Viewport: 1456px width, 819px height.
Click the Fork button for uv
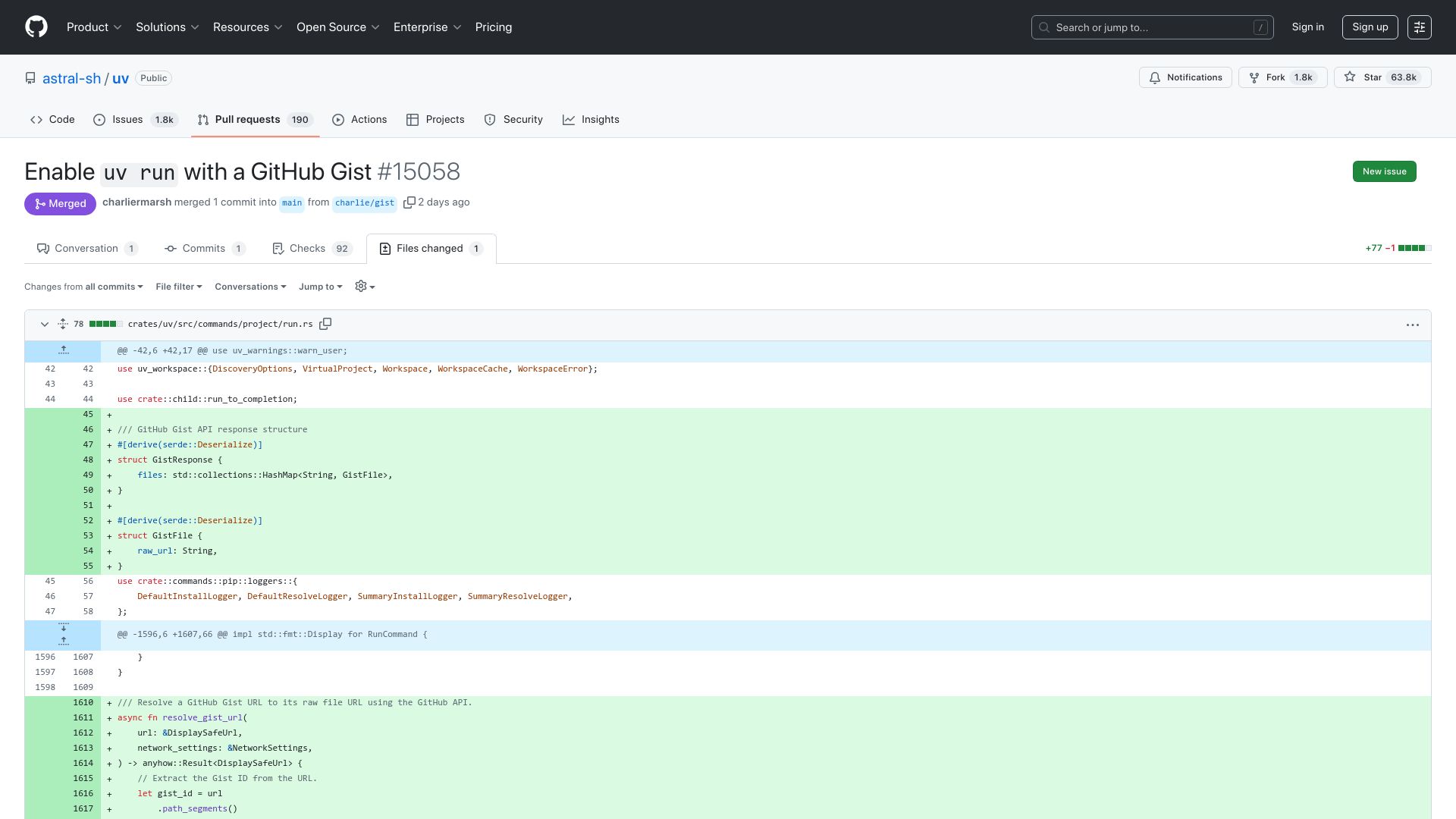pyautogui.click(x=1283, y=77)
